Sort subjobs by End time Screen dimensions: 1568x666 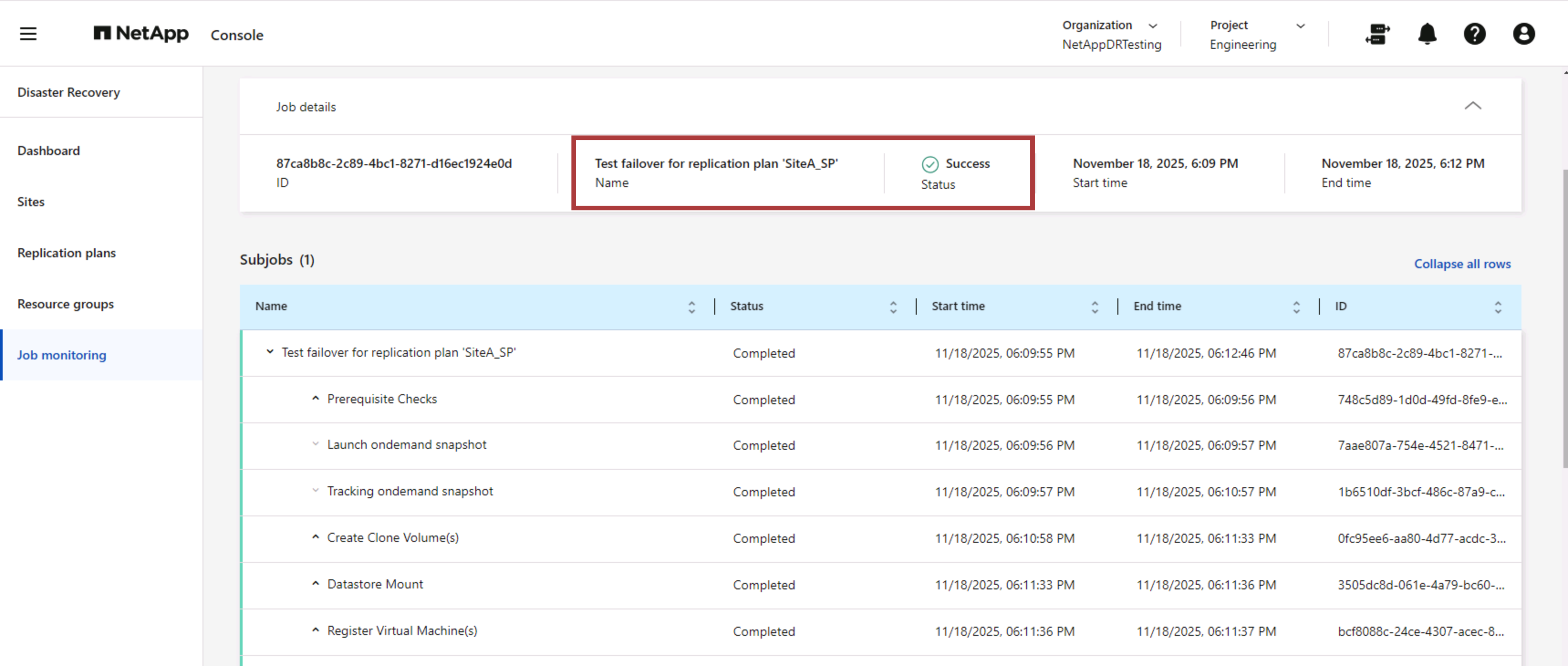click(1296, 306)
